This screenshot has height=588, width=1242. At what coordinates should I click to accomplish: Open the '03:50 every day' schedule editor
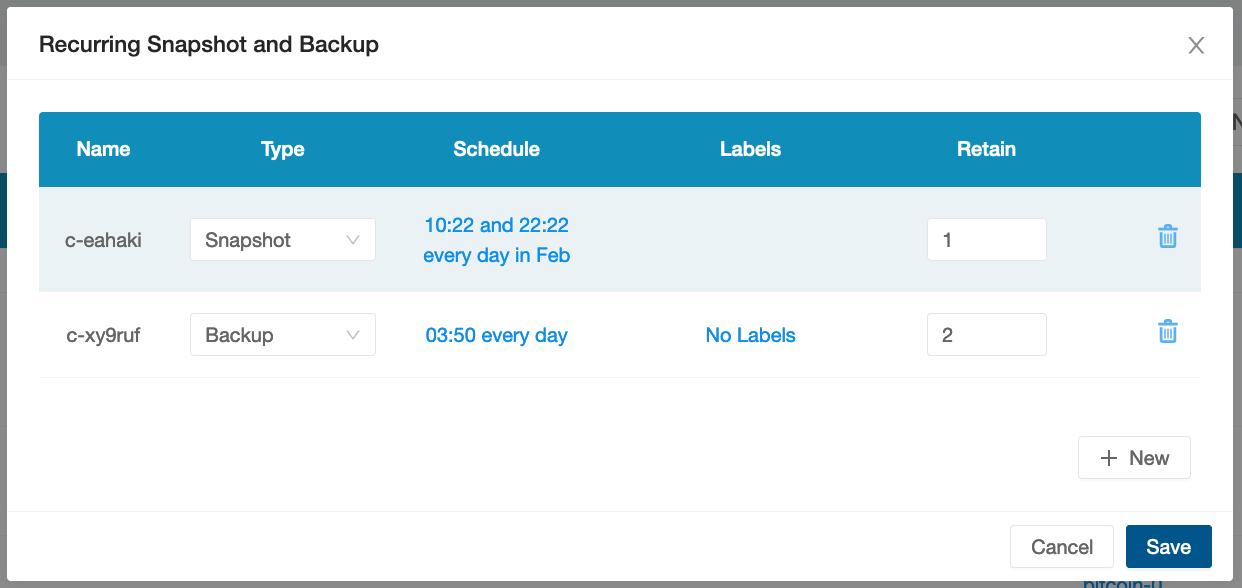(496, 335)
